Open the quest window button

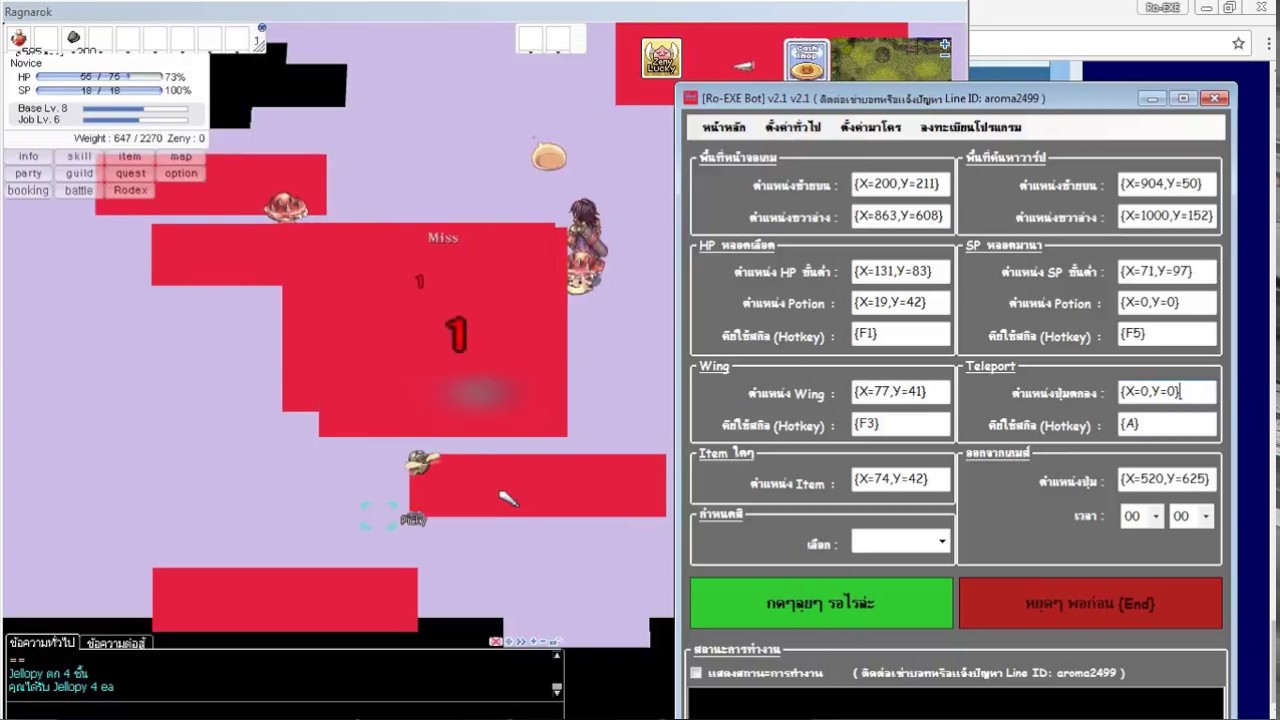point(130,173)
